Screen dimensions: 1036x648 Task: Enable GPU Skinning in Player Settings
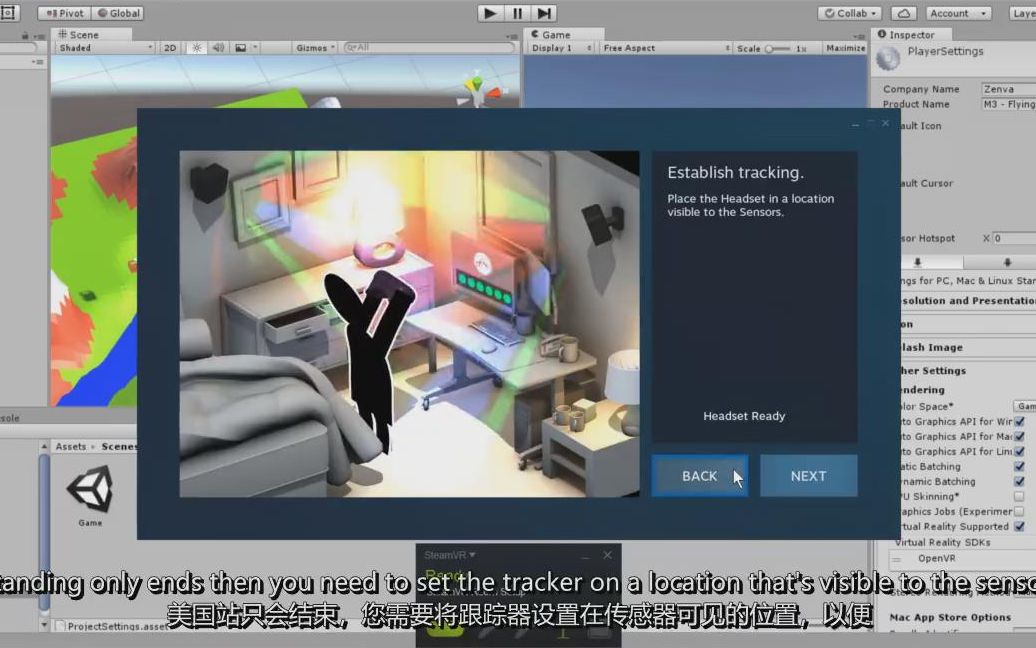pos(1020,495)
